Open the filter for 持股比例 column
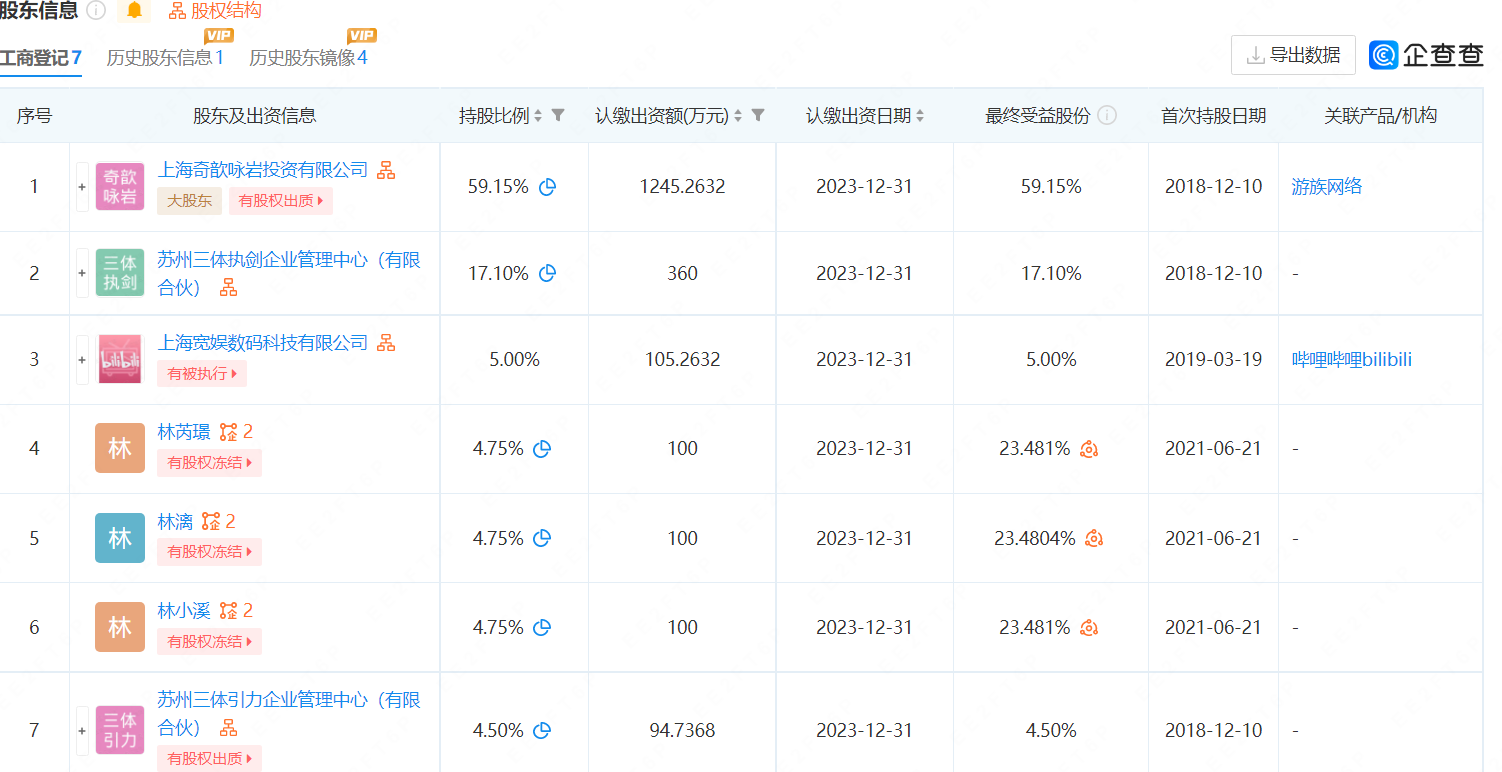 (x=558, y=115)
